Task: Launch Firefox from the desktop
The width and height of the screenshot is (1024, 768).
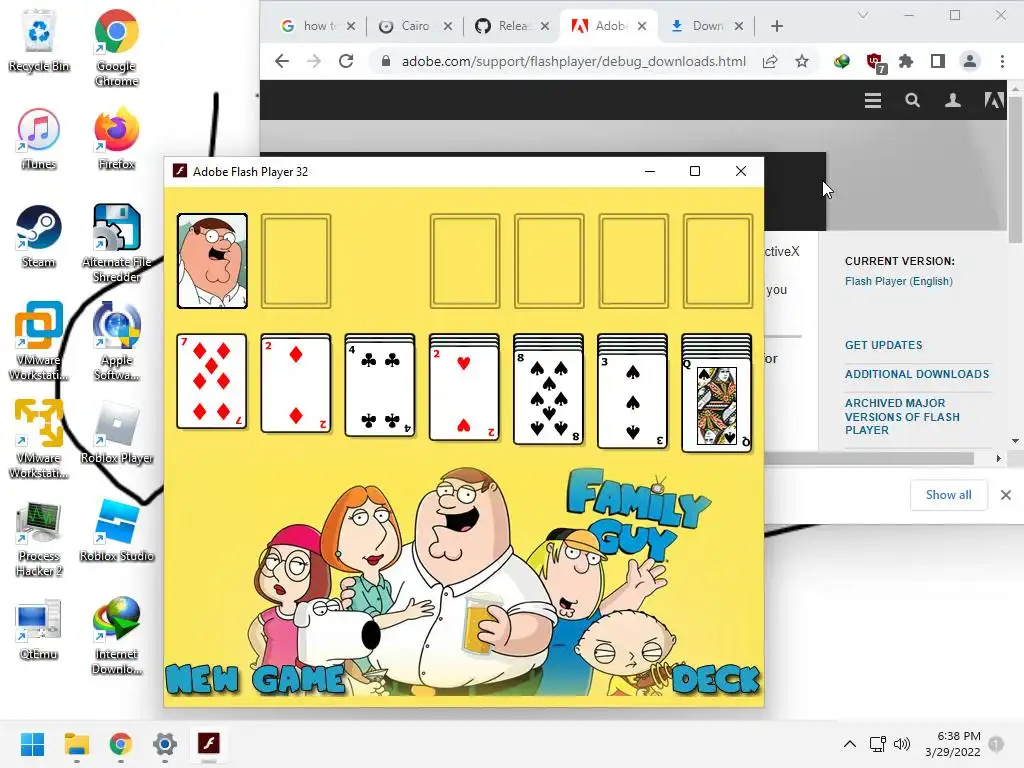Action: coord(116,139)
